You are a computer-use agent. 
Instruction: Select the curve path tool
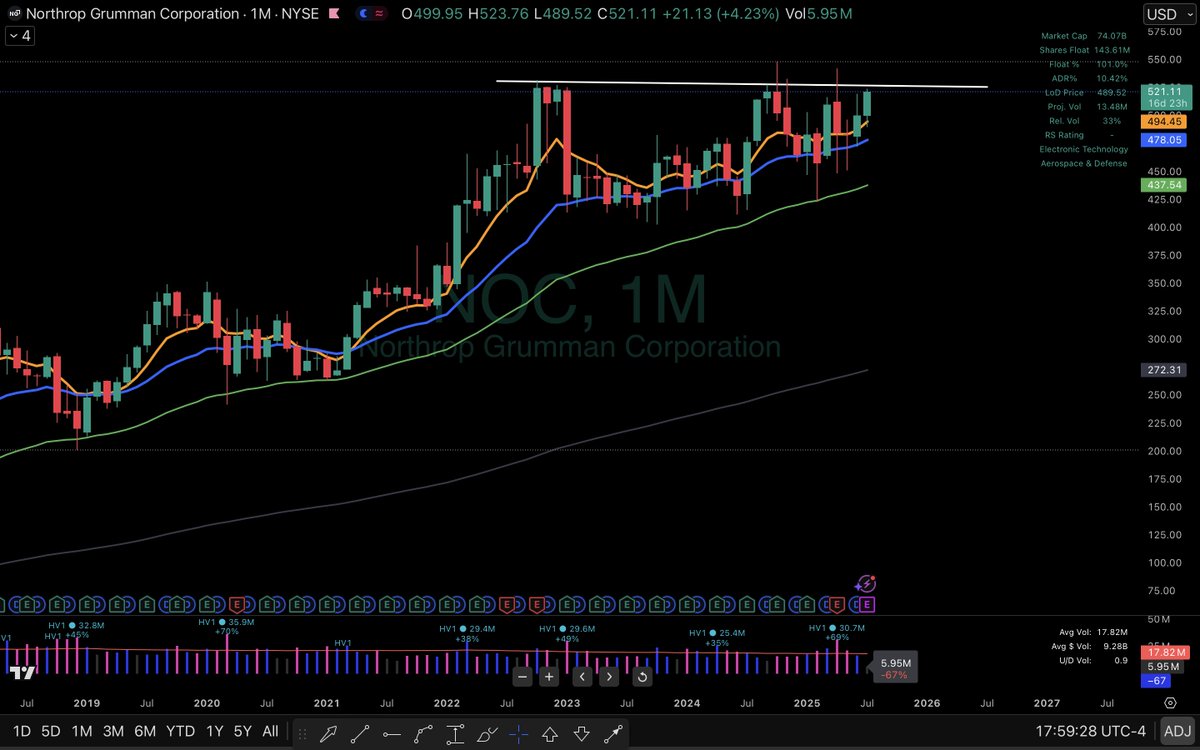424,732
